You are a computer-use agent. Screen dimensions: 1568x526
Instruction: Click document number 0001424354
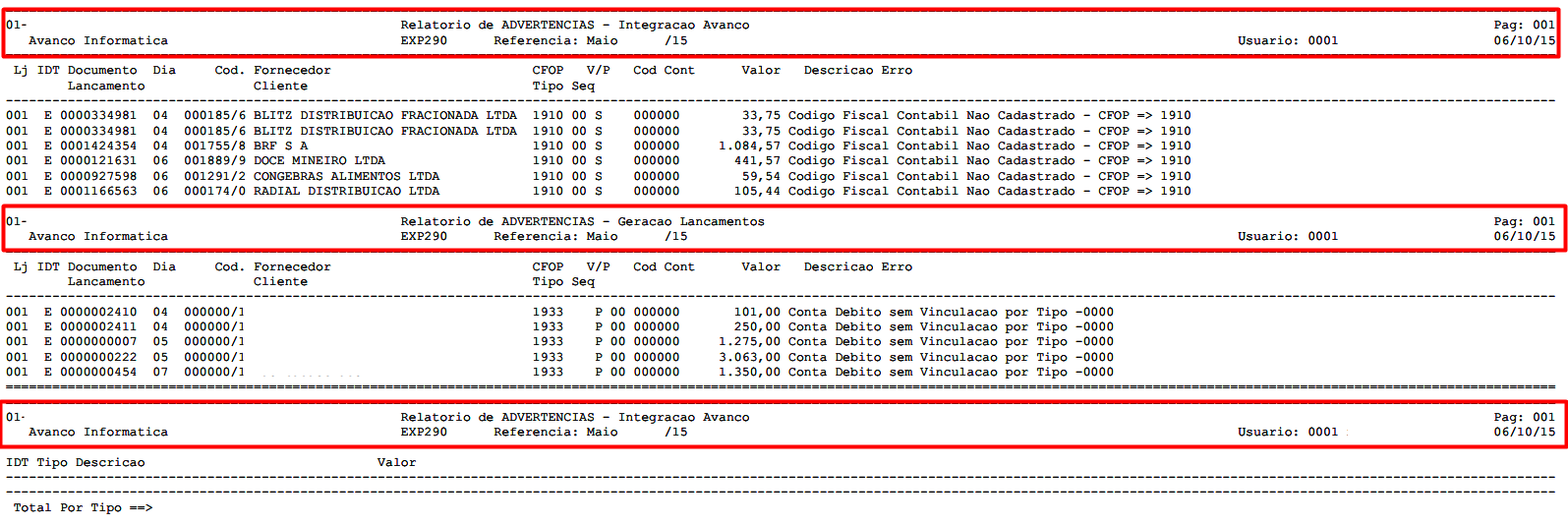pos(98,146)
